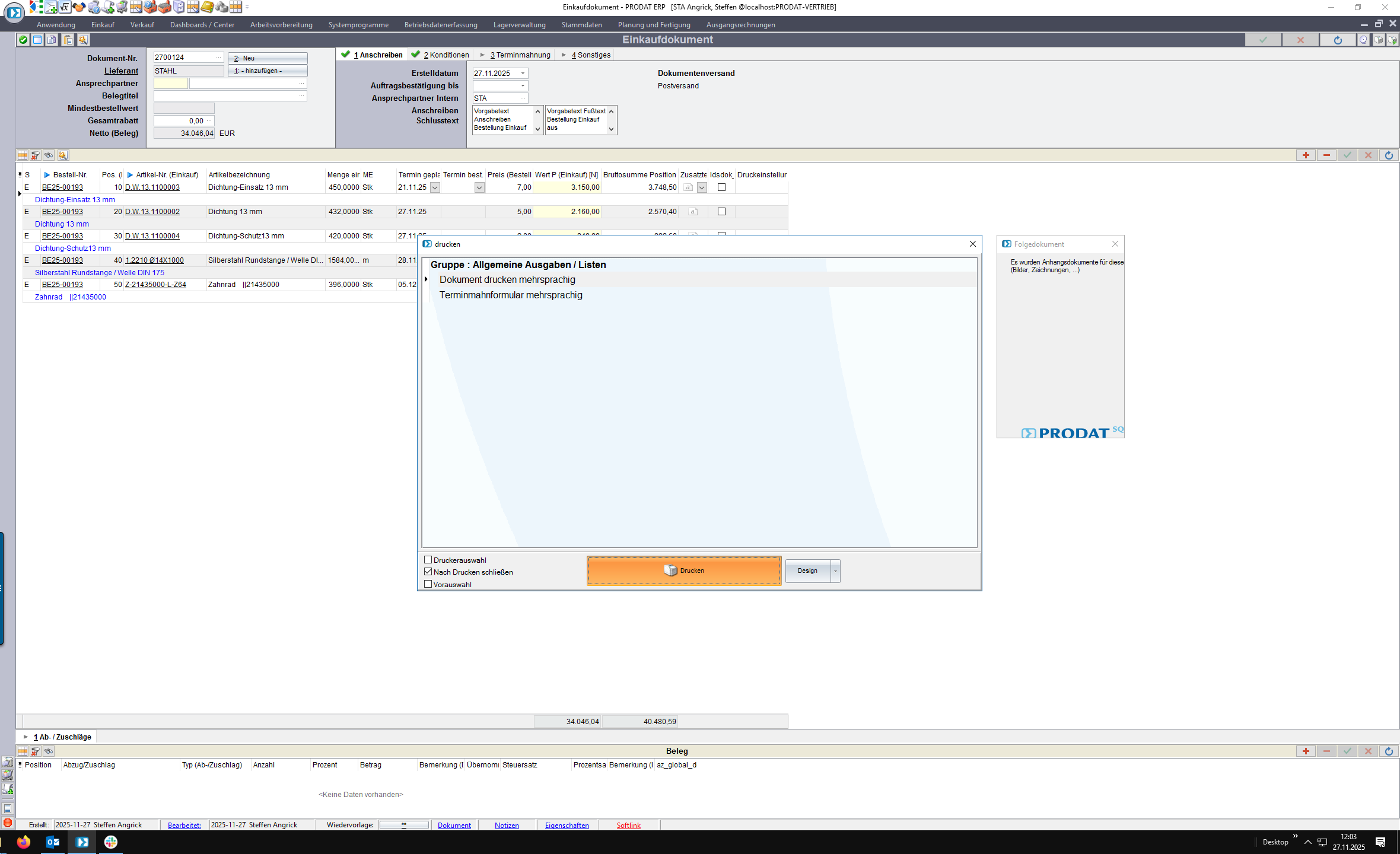Click the square root formula icon
This screenshot has height=854, width=1400.
64,7
